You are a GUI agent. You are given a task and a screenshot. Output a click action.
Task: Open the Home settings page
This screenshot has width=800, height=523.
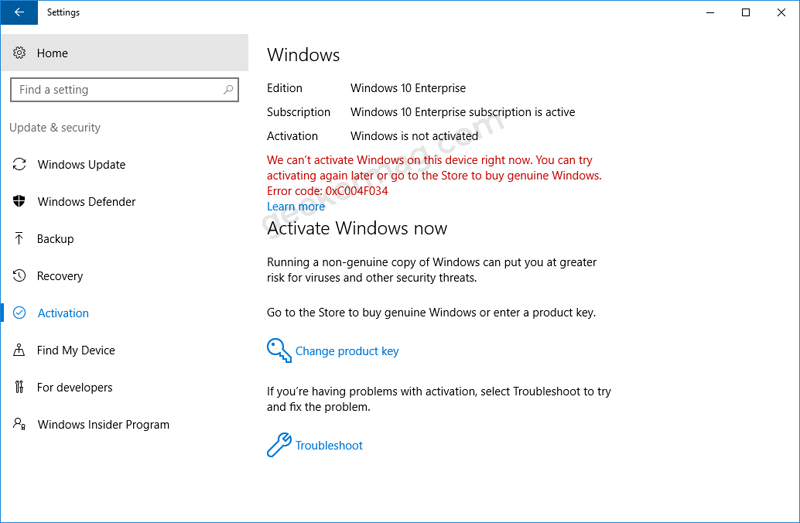[x=124, y=53]
